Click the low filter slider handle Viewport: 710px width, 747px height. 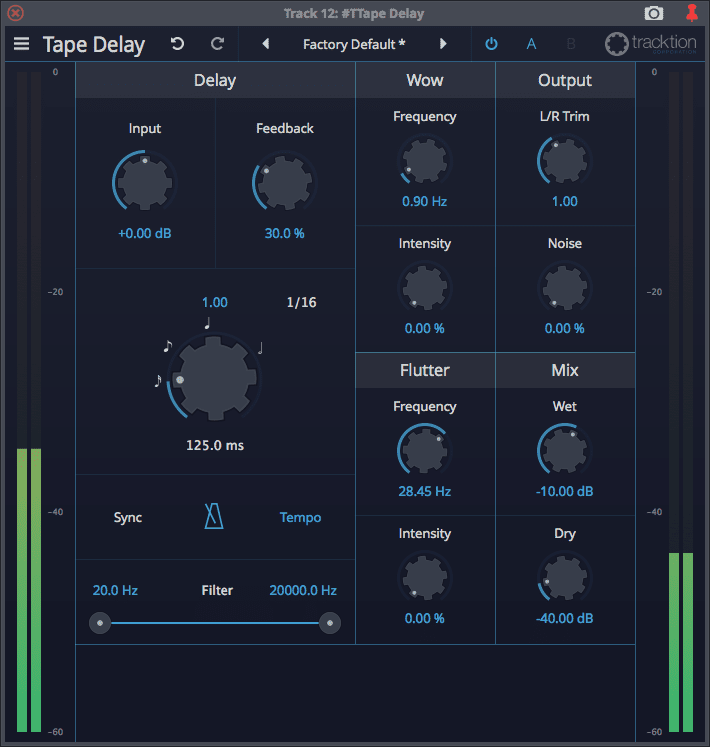tap(100, 623)
